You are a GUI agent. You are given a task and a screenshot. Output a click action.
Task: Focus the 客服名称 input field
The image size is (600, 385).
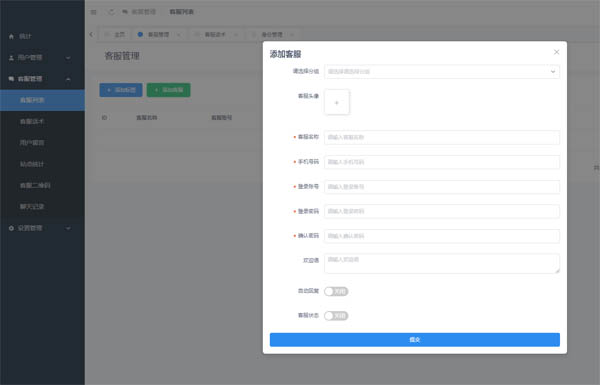click(x=442, y=137)
